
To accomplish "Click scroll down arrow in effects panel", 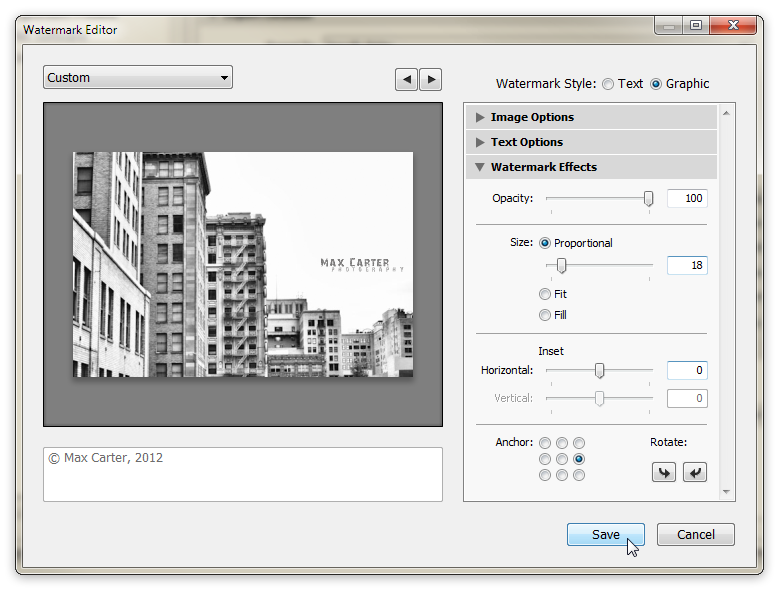I will tap(726, 492).
